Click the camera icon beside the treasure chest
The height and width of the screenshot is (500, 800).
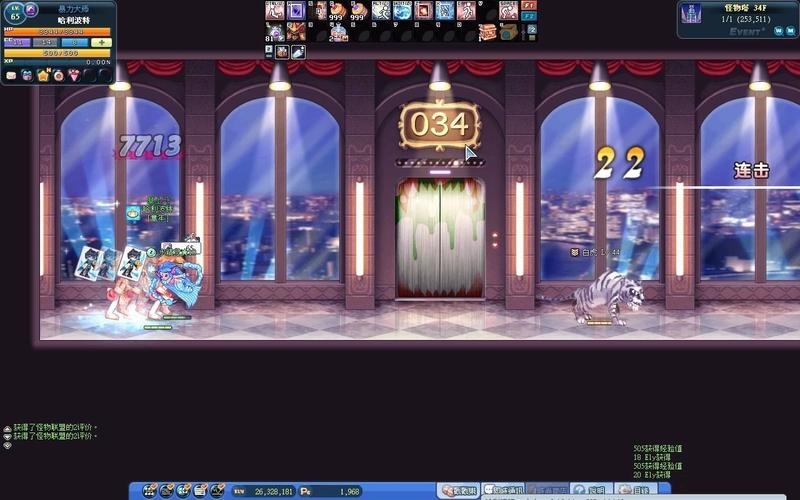(509, 32)
